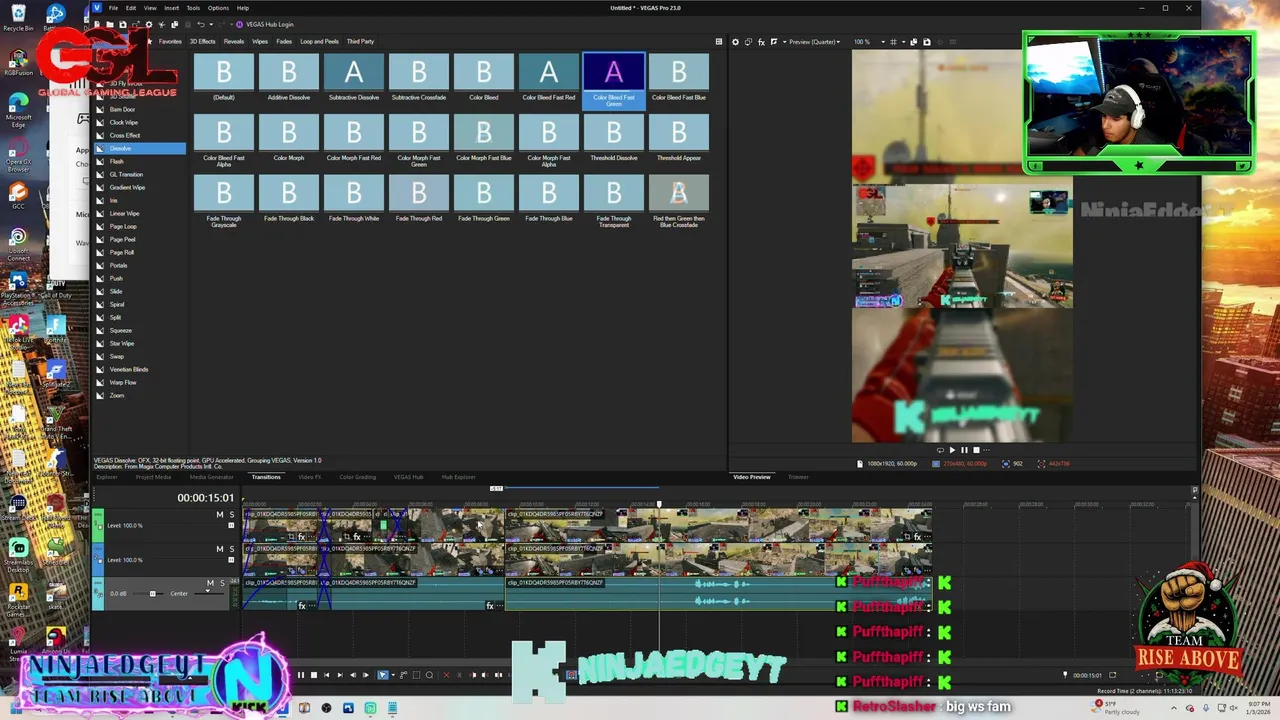1280x720 pixels.
Task: Open Microsoft Edge from the desktop
Action: click(x=18, y=110)
